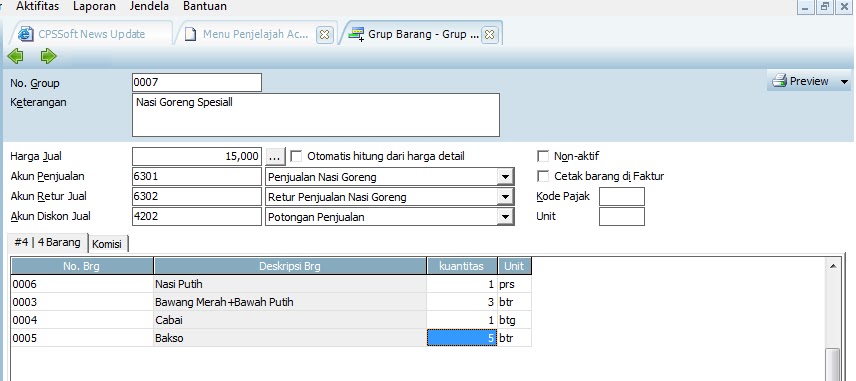This screenshot has height=381, width=856.
Task: Open the Bantuan menu
Action: pyautogui.click(x=205, y=7)
